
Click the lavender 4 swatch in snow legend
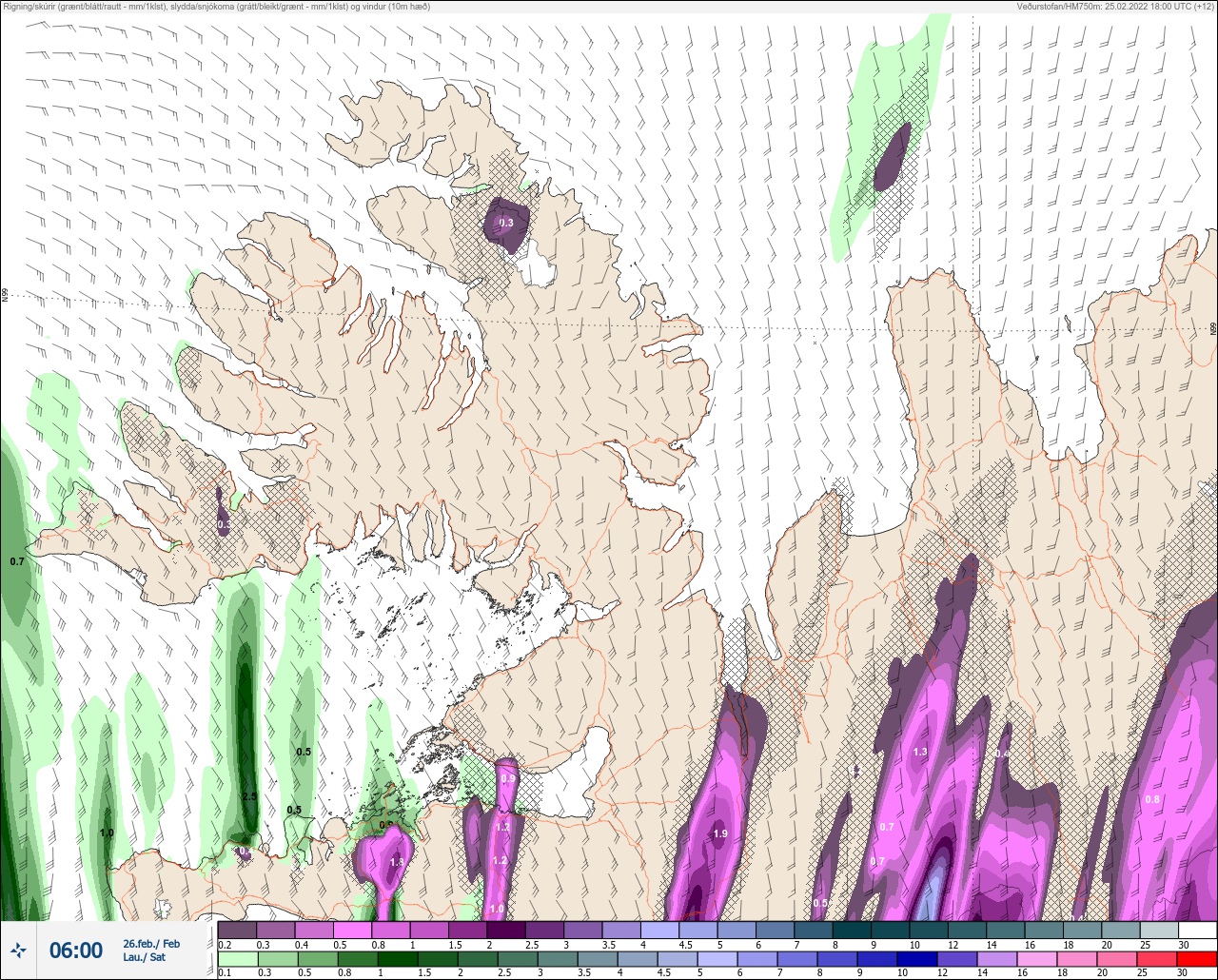659,931
